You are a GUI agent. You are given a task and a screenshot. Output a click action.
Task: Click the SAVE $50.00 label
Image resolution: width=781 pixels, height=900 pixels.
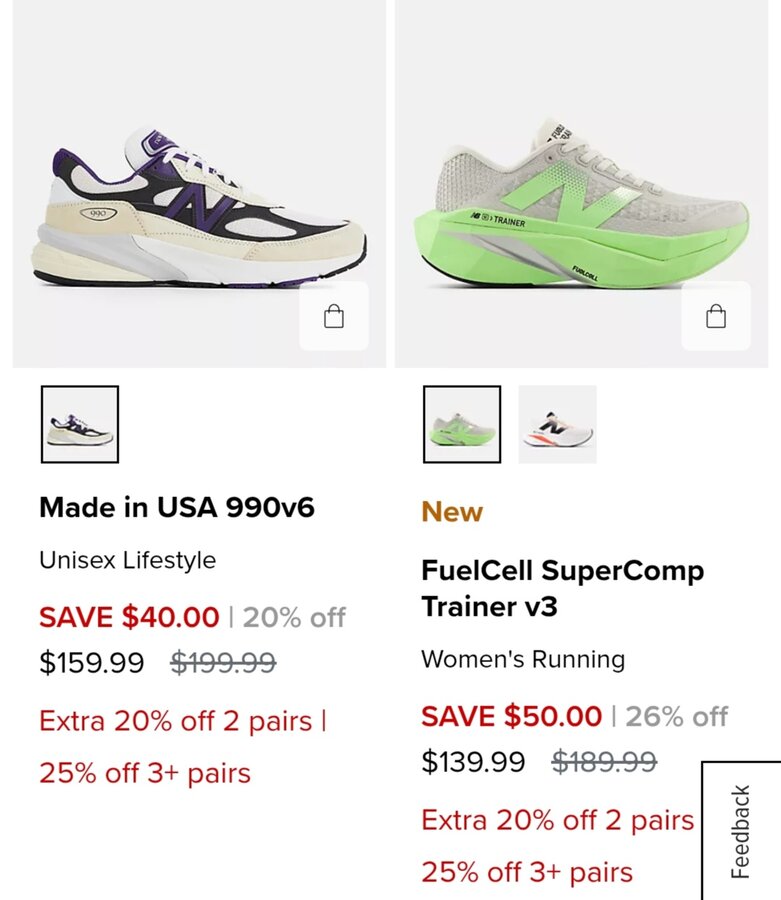(x=511, y=716)
